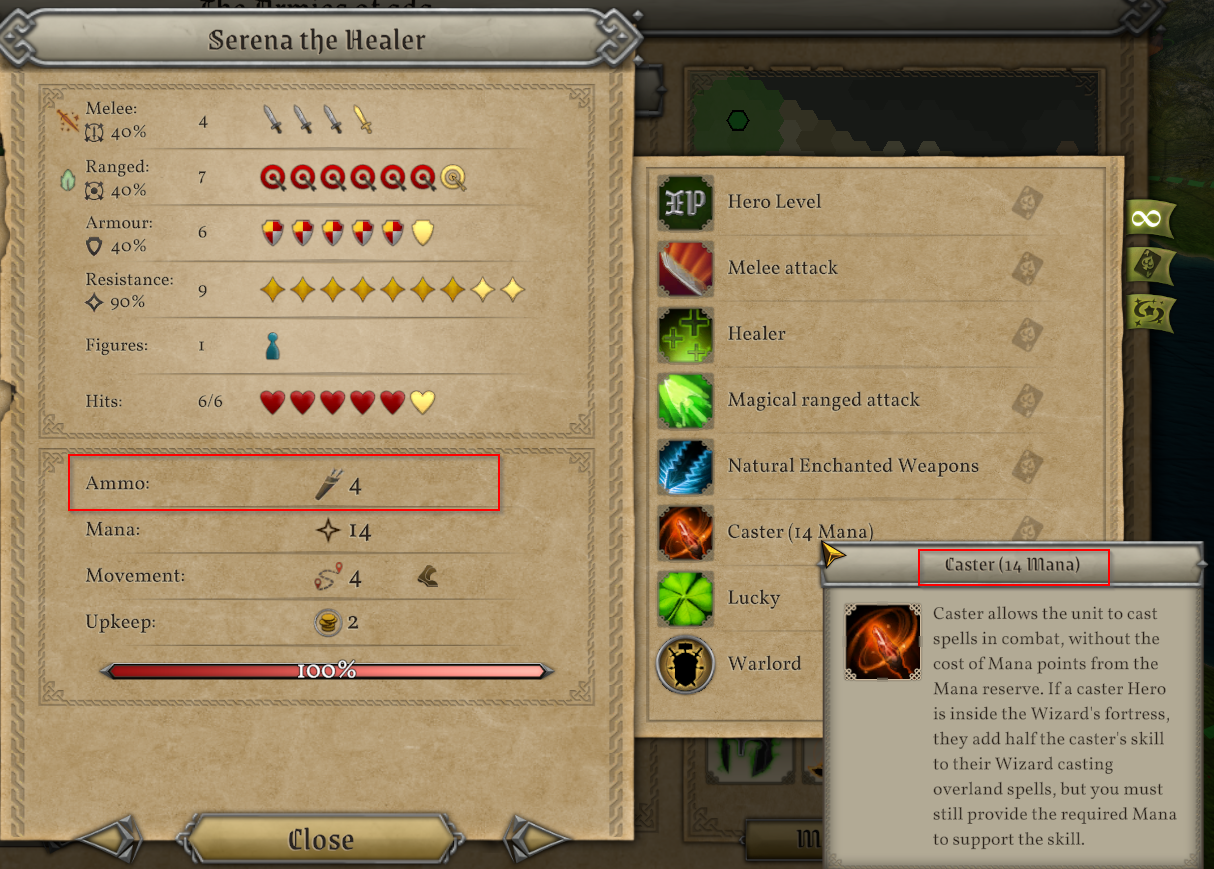Close the Serena the Healer panel

point(321,839)
